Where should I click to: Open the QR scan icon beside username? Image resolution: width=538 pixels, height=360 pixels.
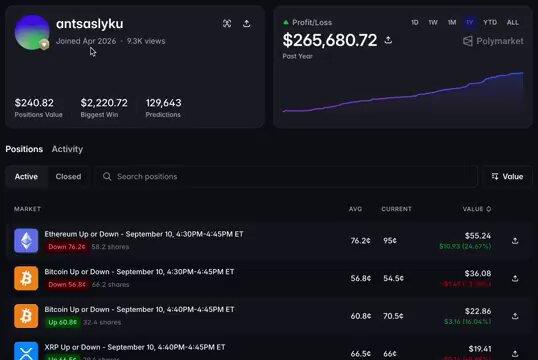(x=227, y=24)
